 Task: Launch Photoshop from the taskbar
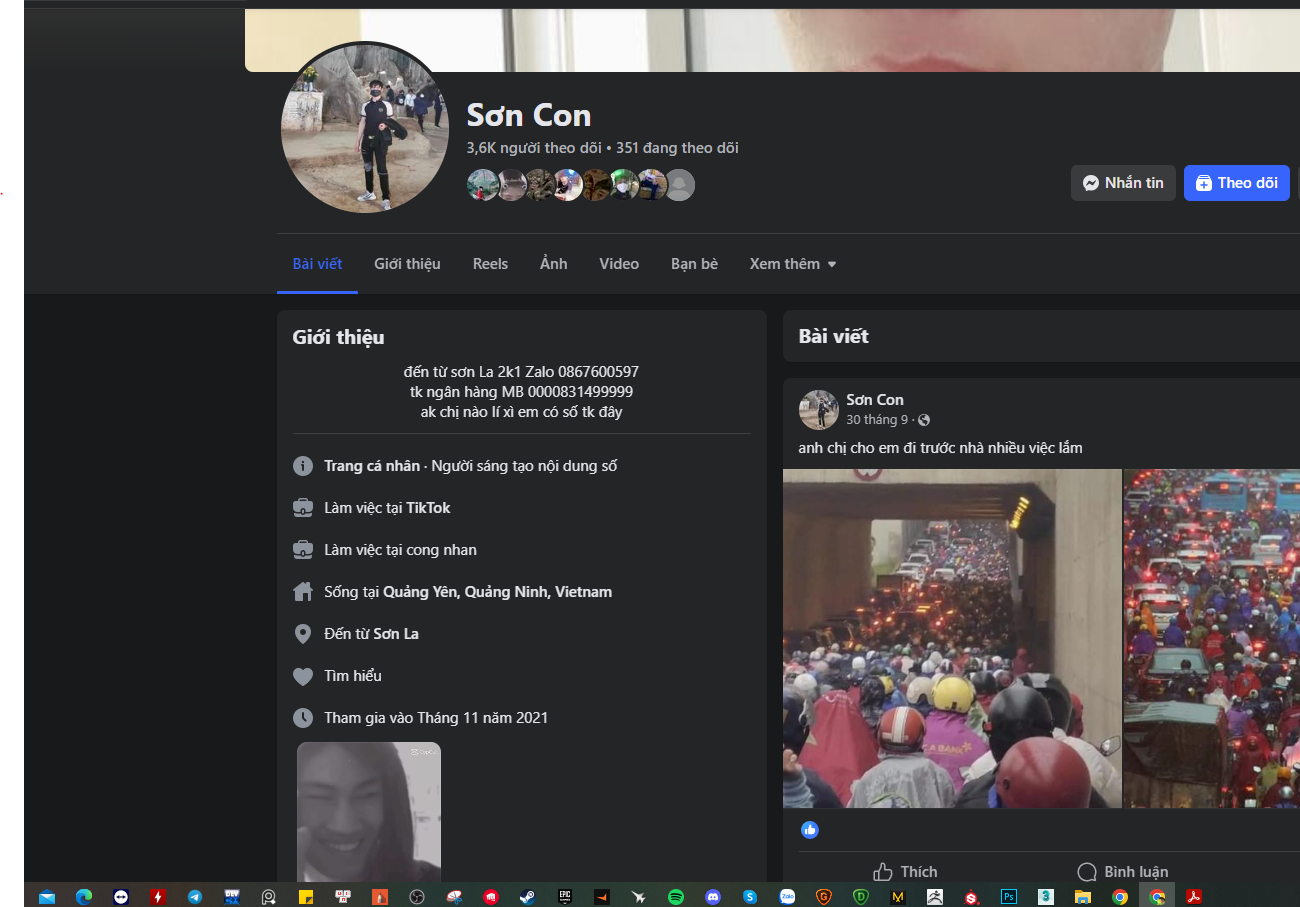click(1009, 897)
